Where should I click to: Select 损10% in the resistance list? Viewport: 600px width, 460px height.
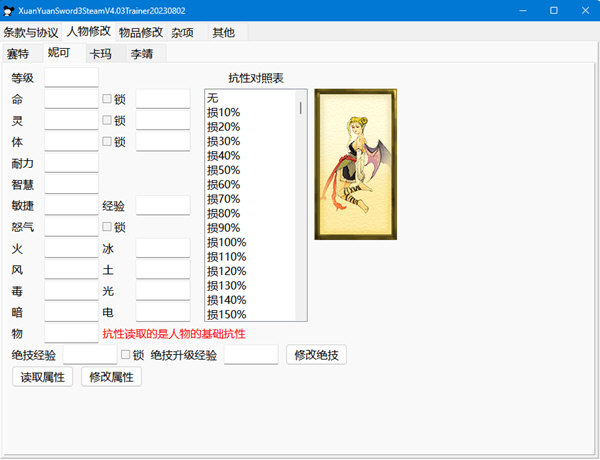click(250, 113)
